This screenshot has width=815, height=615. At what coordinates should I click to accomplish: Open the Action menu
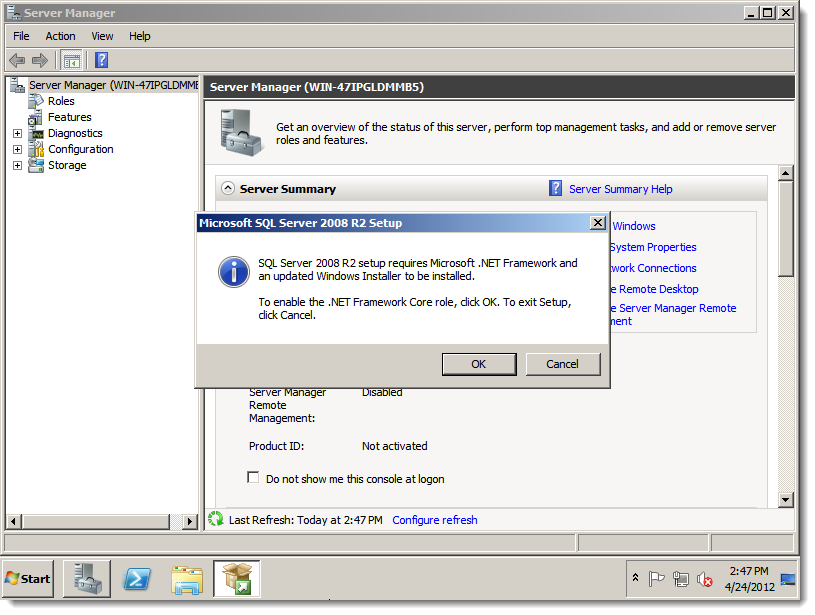[x=60, y=36]
